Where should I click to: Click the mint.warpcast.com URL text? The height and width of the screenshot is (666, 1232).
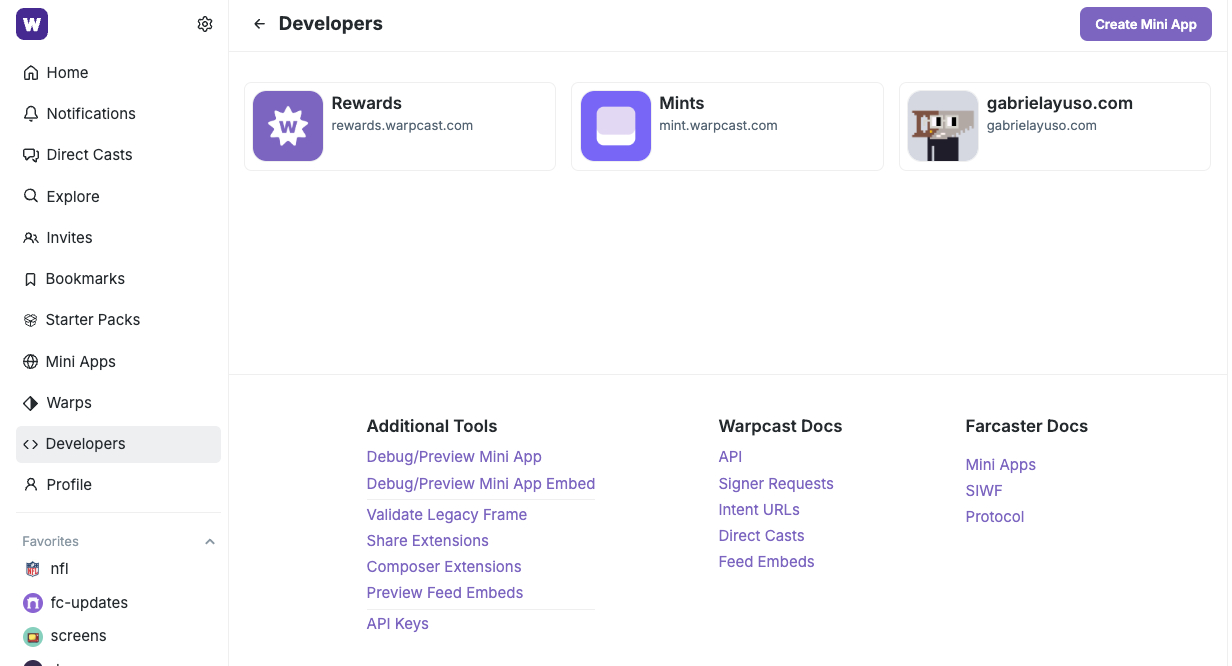(x=719, y=126)
